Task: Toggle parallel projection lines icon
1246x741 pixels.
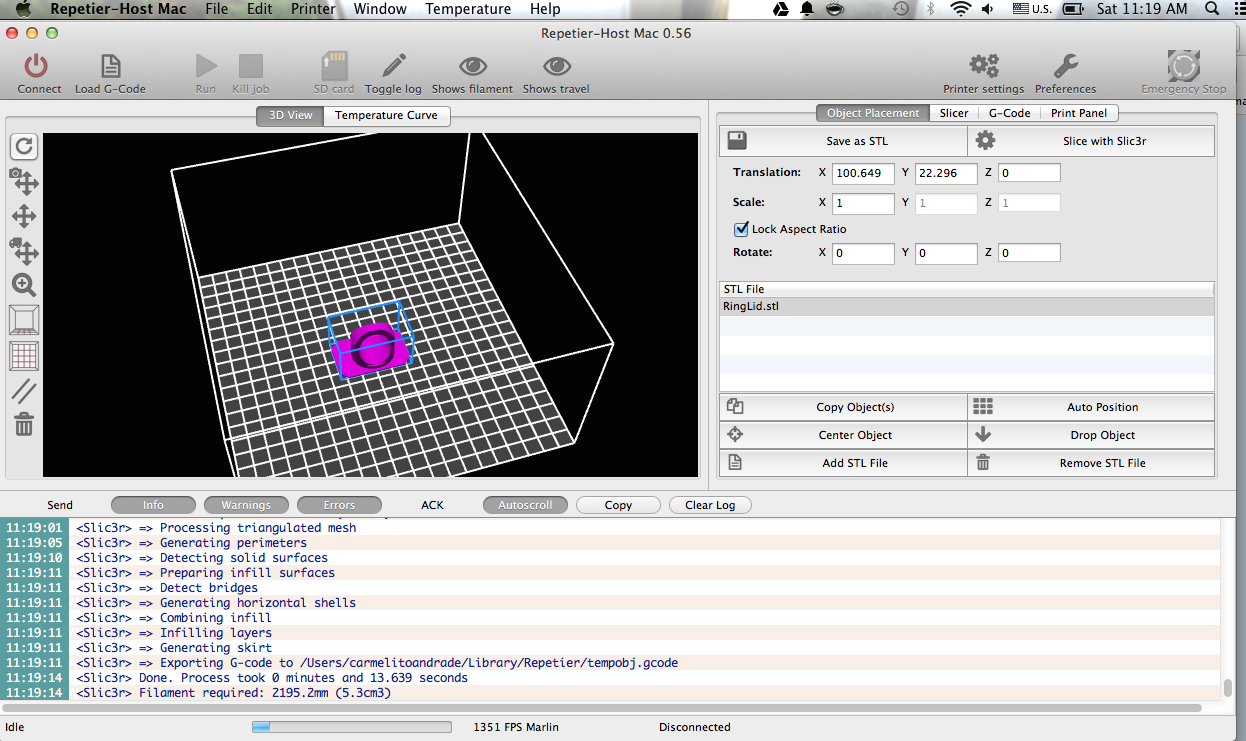Action: point(24,390)
